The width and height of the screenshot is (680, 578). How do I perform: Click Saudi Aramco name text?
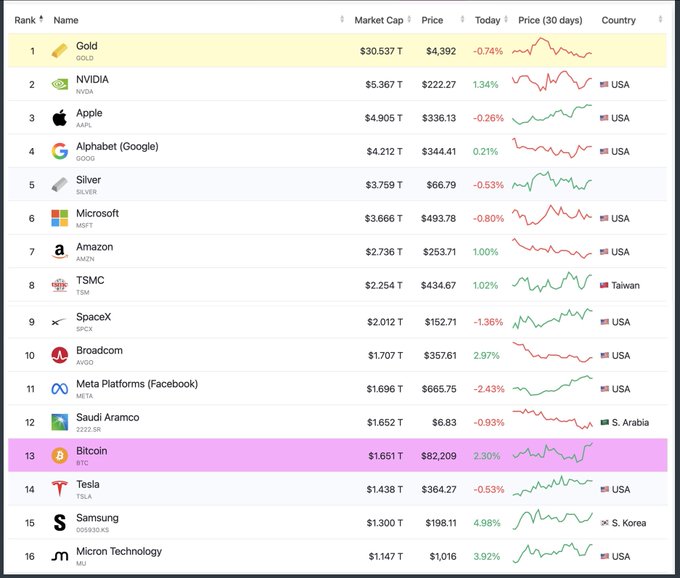tap(108, 418)
